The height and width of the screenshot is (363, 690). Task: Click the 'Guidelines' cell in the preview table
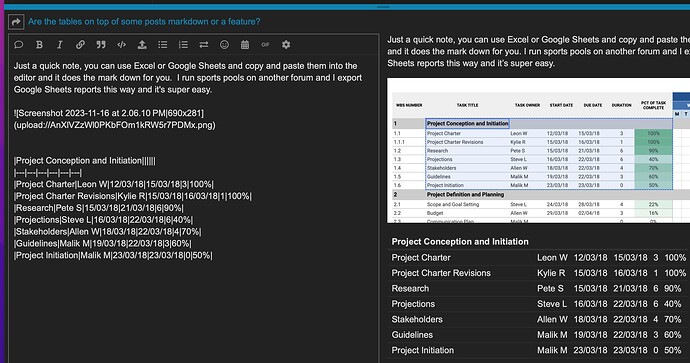tap(412, 335)
